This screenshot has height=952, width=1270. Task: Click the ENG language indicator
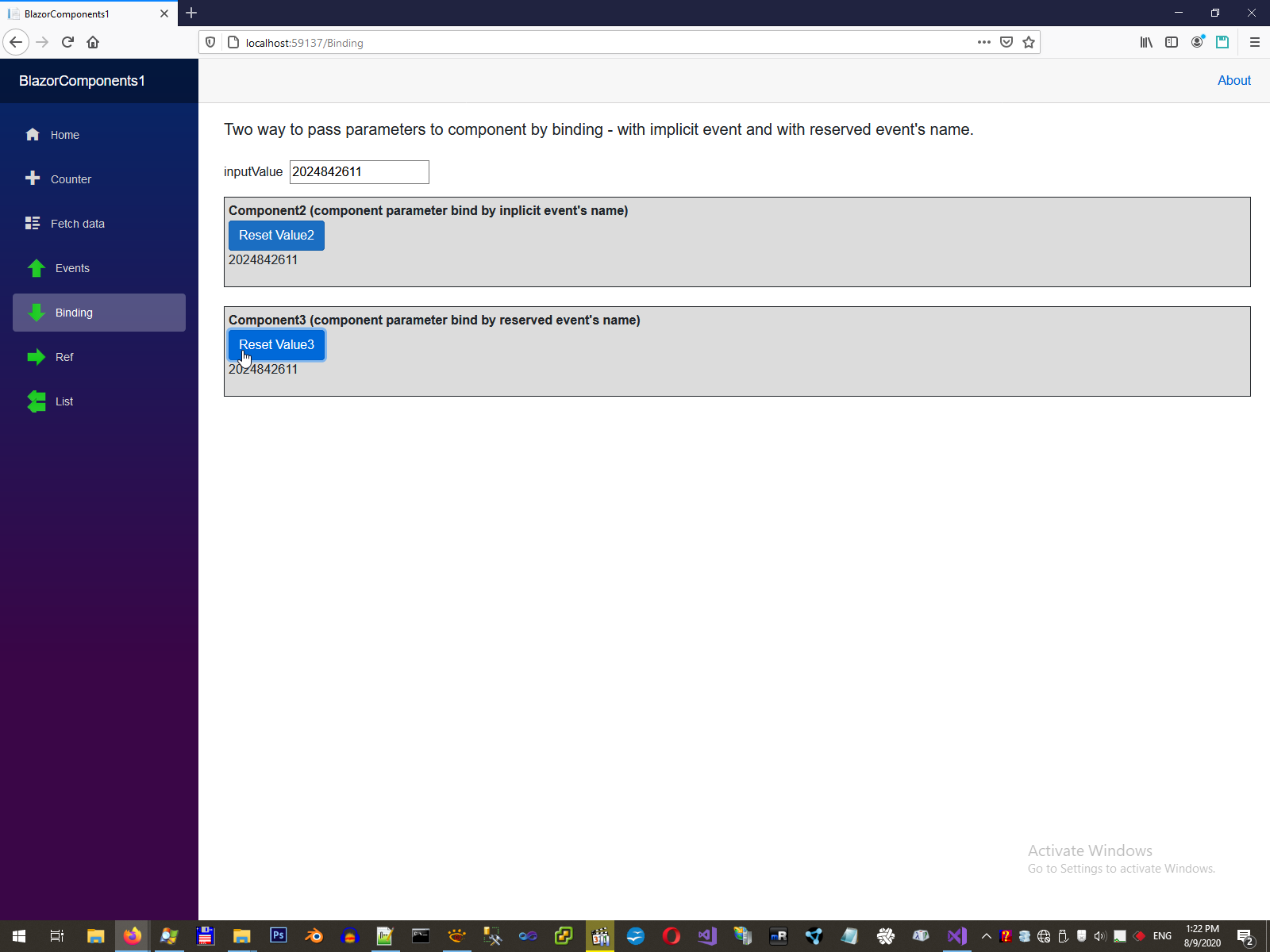tap(1162, 936)
